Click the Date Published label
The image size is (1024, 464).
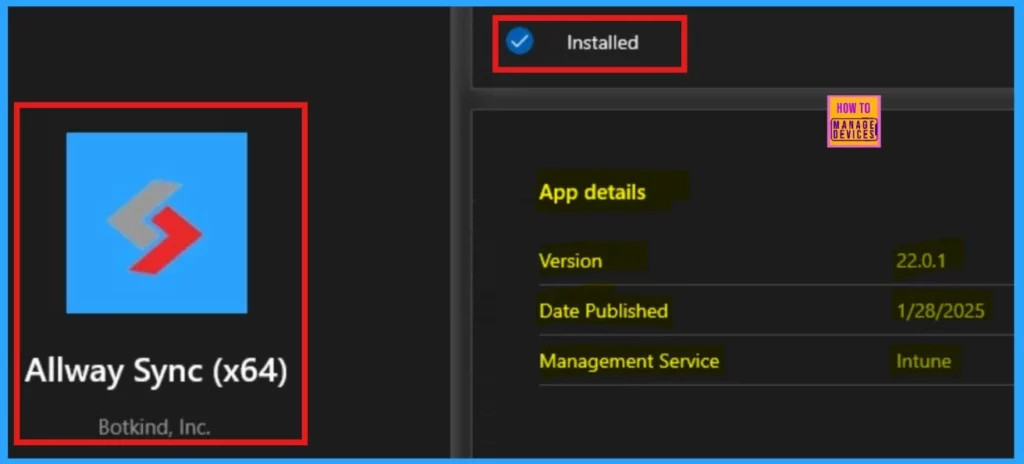pyautogui.click(x=603, y=310)
